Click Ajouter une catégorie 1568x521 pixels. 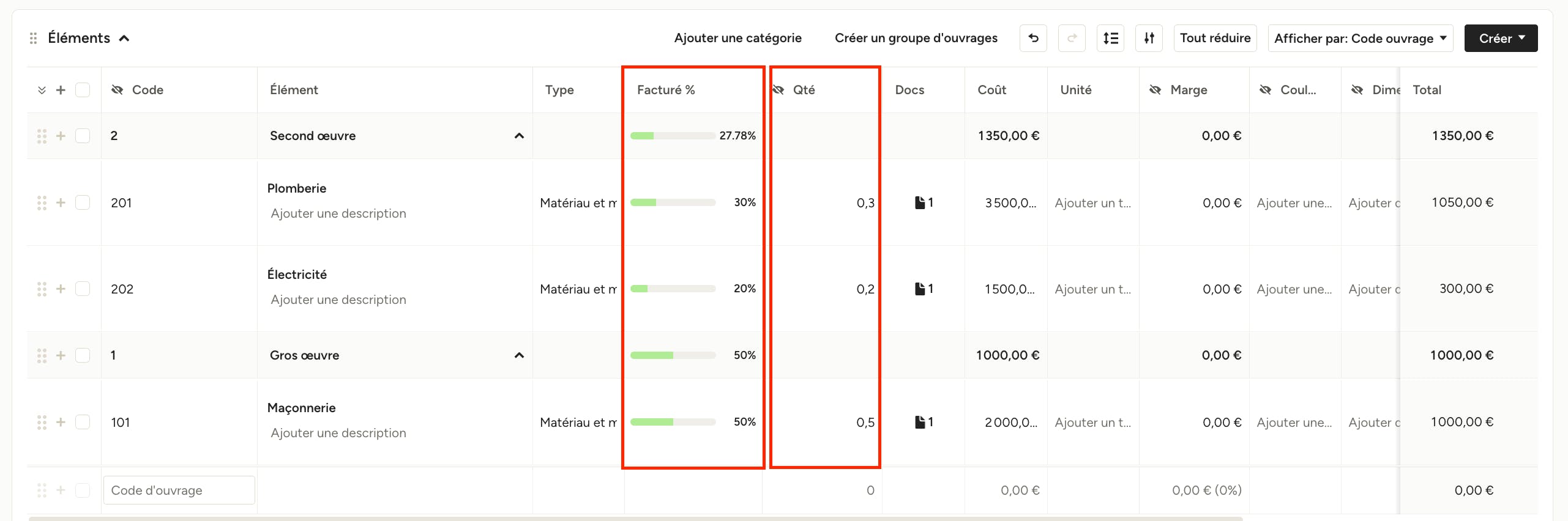click(x=737, y=38)
